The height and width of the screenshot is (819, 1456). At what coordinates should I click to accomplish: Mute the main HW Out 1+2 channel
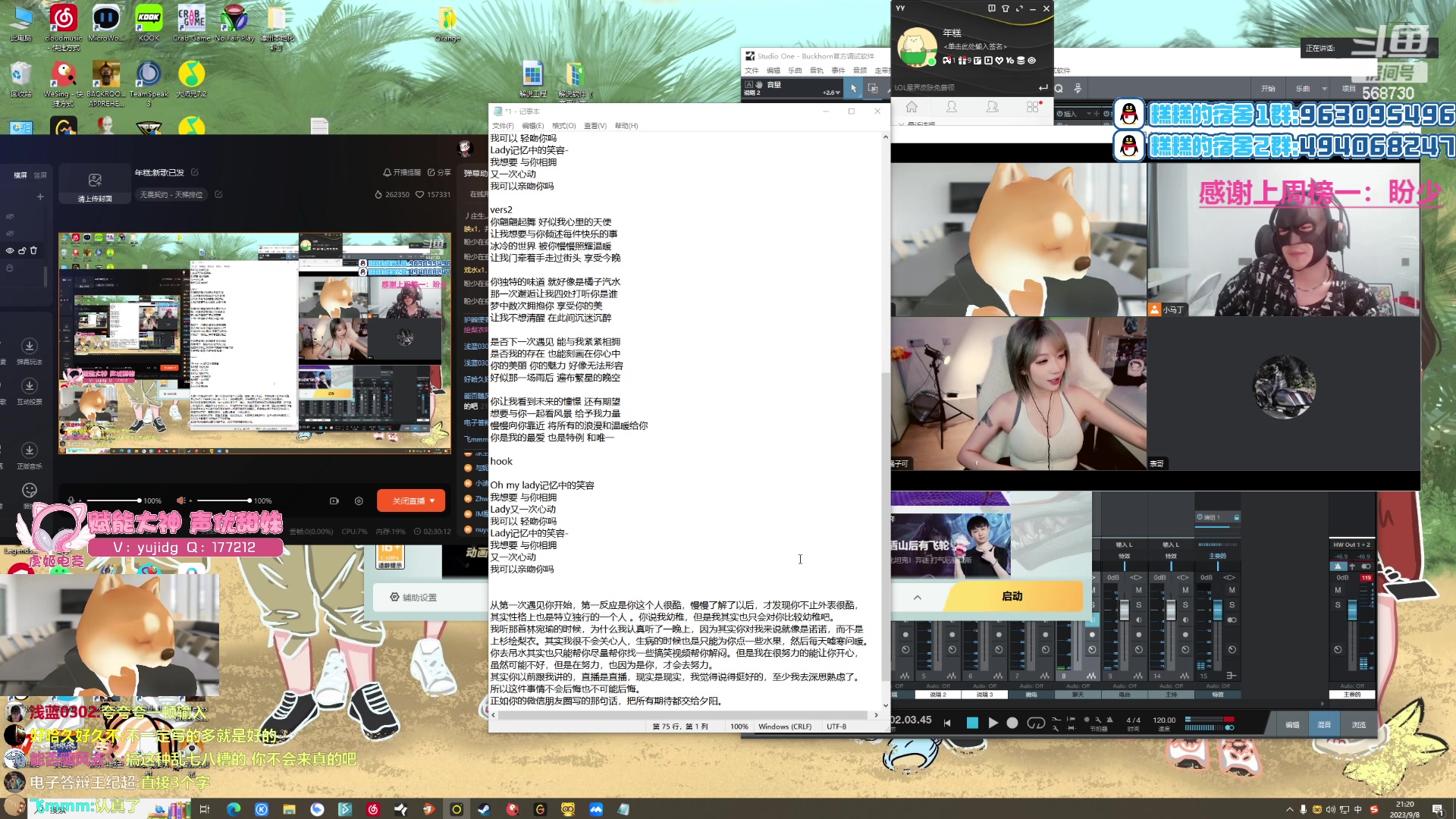click(x=1338, y=590)
